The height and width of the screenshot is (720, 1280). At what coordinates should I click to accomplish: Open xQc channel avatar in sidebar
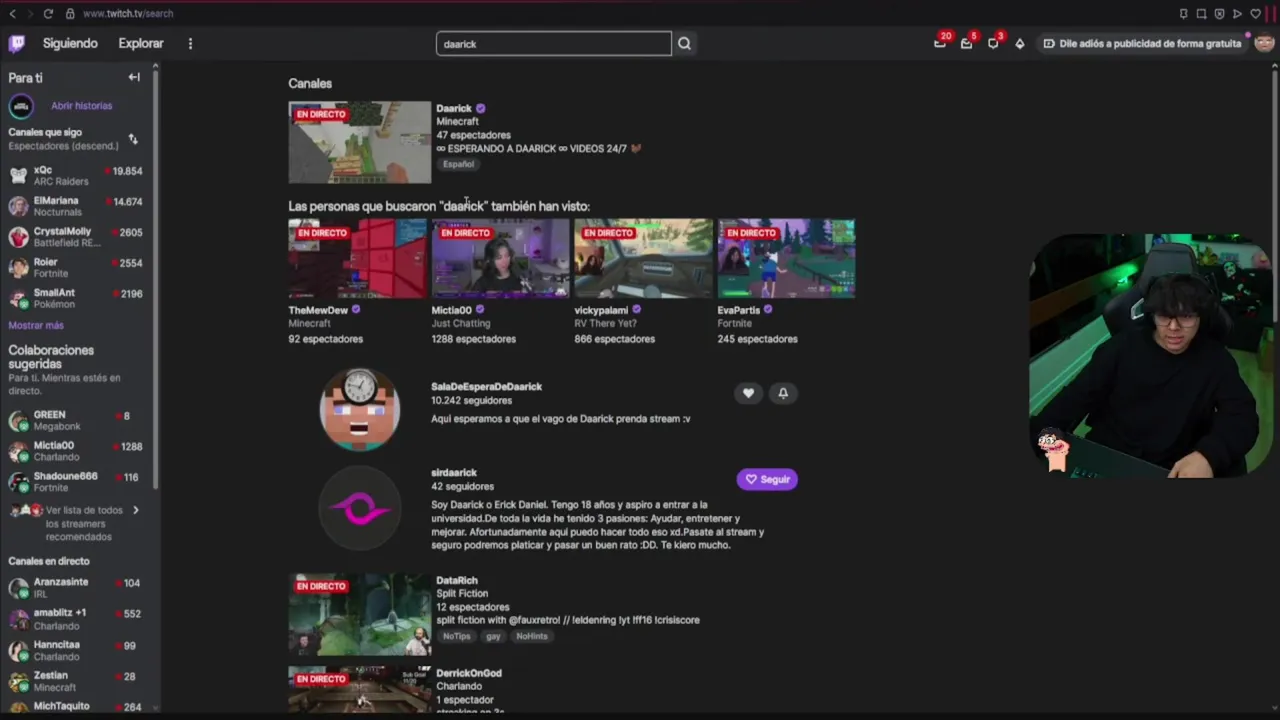(x=18, y=176)
